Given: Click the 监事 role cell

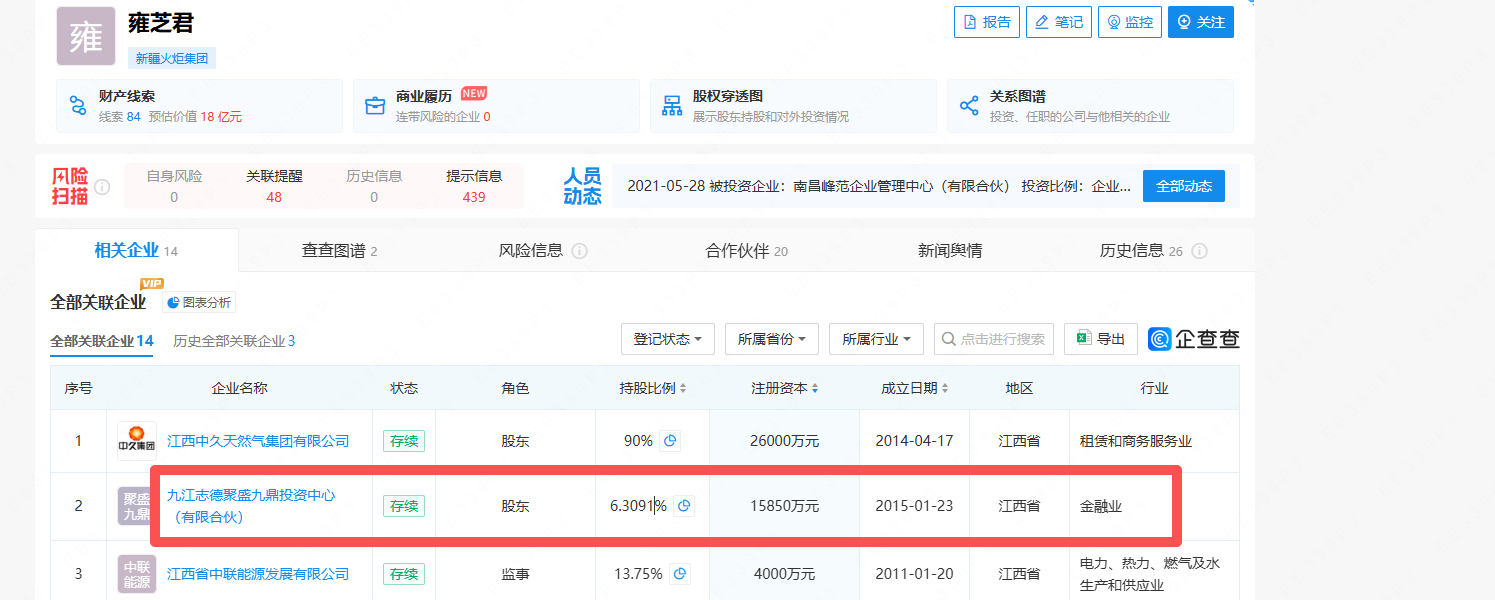Looking at the screenshot, I should (x=515, y=574).
